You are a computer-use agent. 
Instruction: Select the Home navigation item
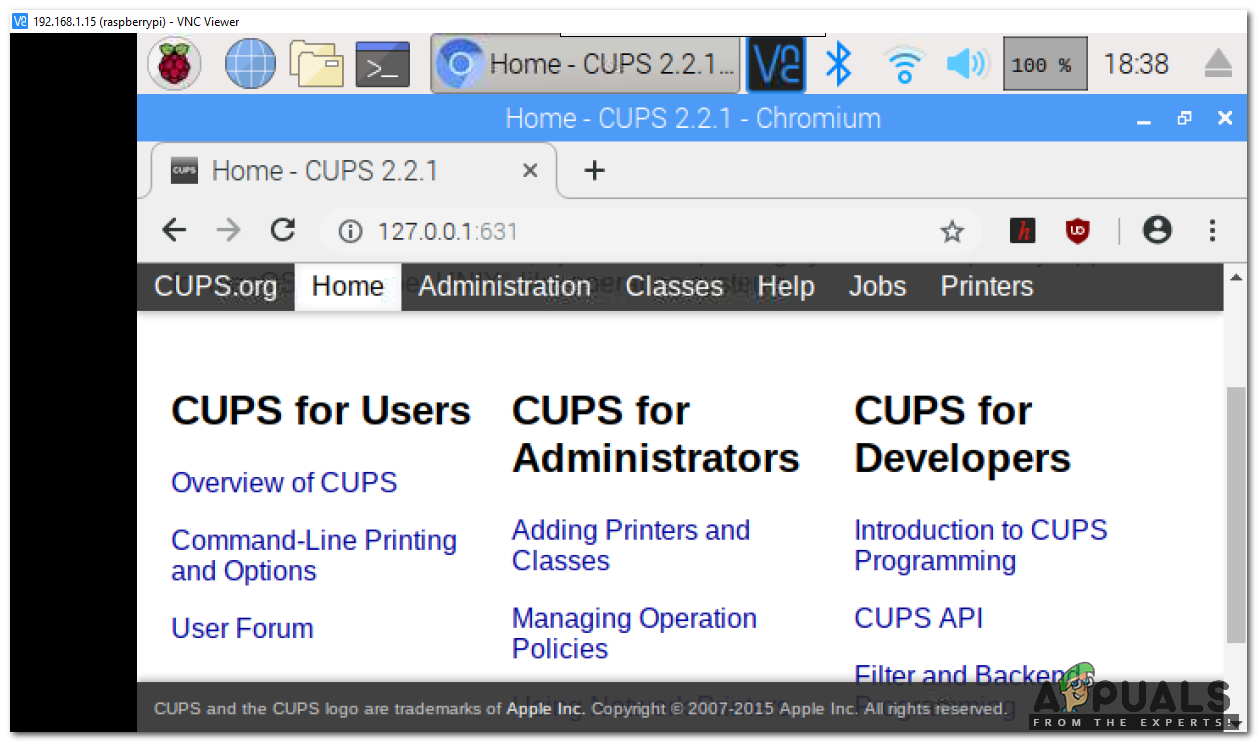coord(348,287)
